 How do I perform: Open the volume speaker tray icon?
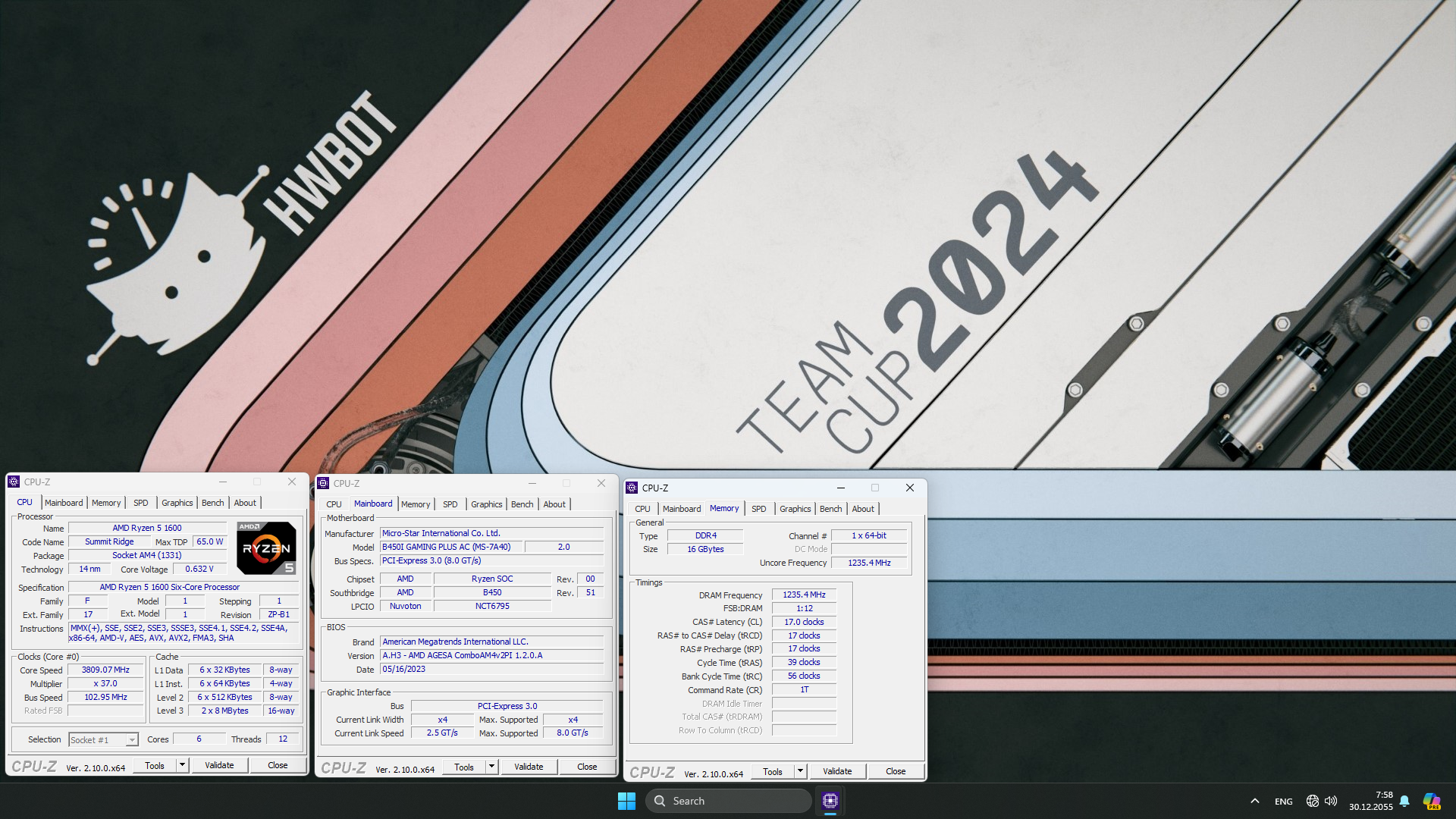point(1331,801)
